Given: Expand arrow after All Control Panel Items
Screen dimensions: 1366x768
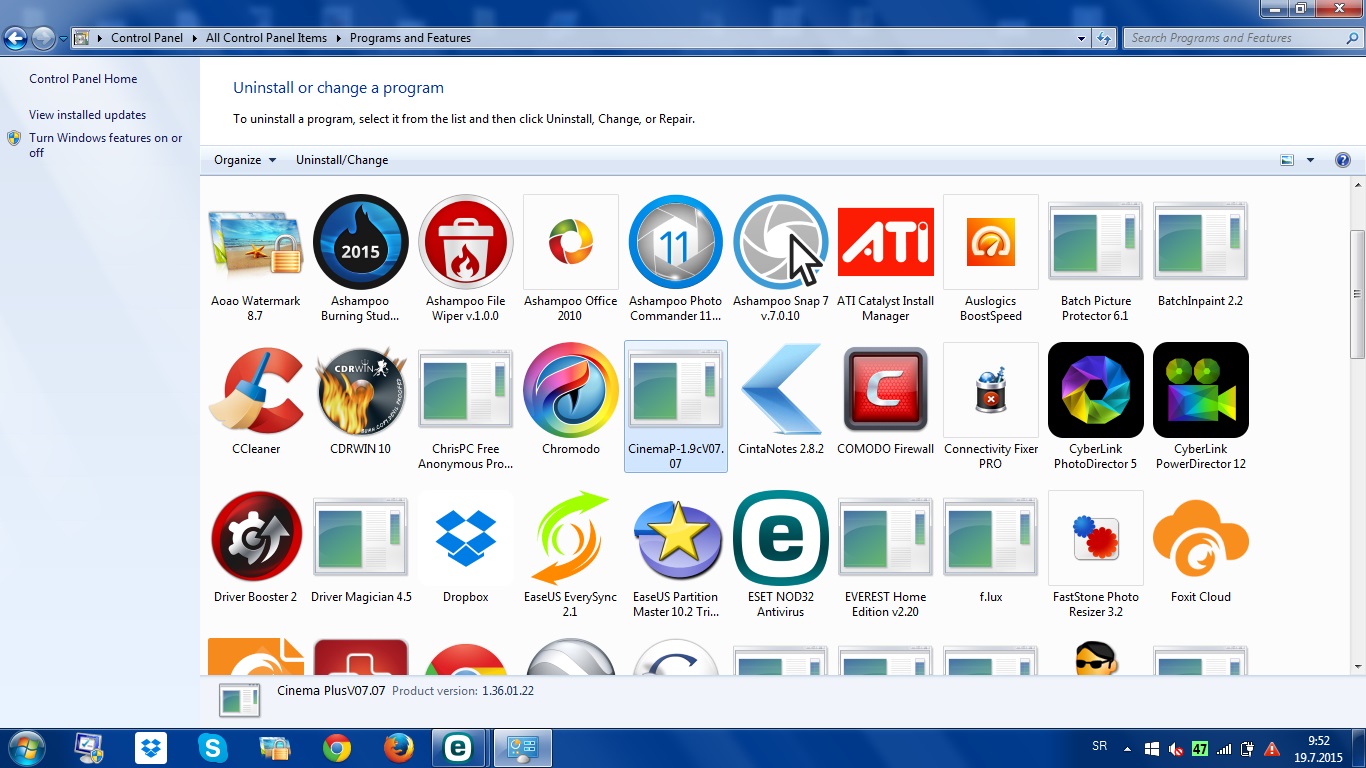Looking at the screenshot, I should [337, 38].
